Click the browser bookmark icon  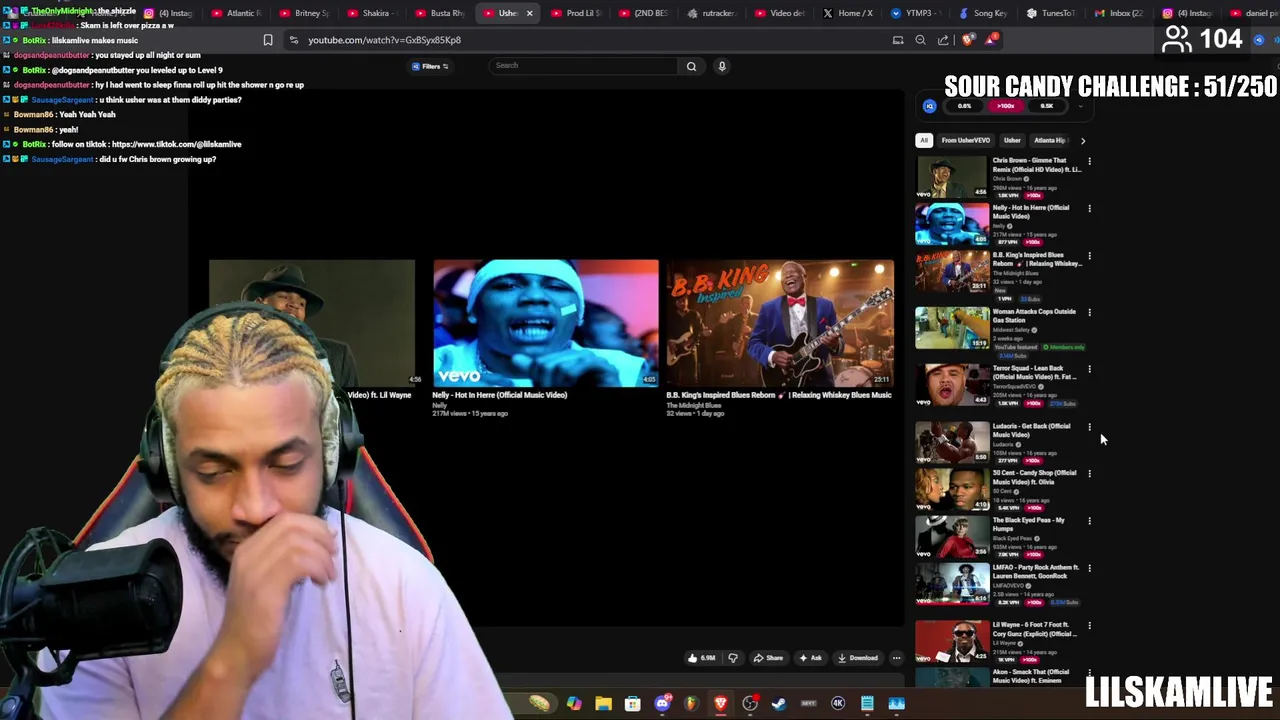pos(268,40)
